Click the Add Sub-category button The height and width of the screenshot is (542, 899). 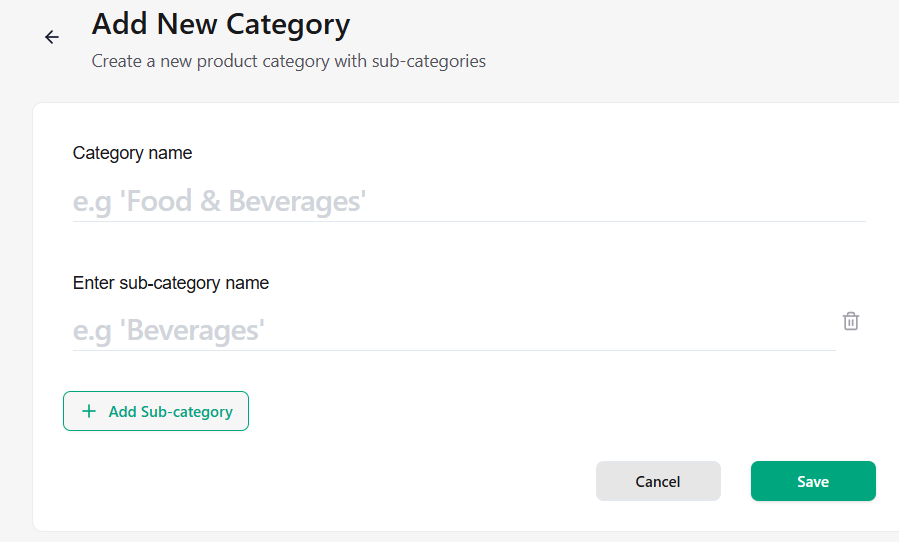click(x=156, y=411)
